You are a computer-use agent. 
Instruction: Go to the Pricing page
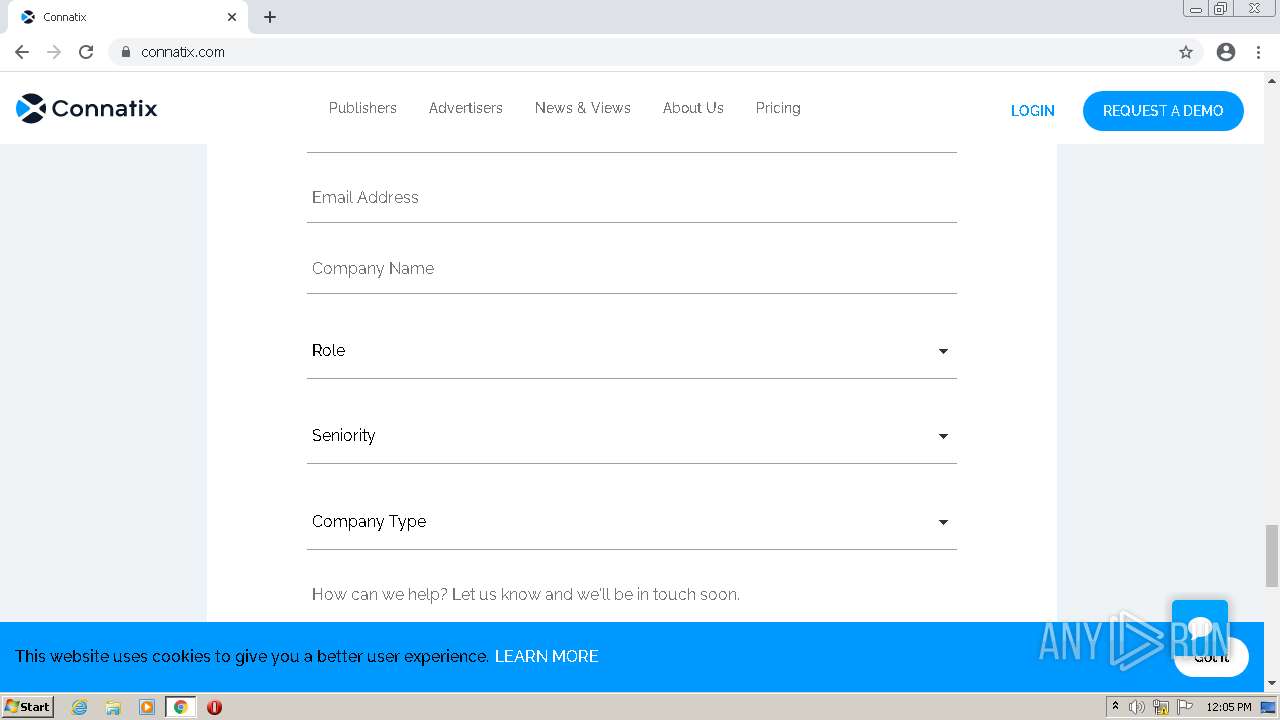tap(778, 108)
